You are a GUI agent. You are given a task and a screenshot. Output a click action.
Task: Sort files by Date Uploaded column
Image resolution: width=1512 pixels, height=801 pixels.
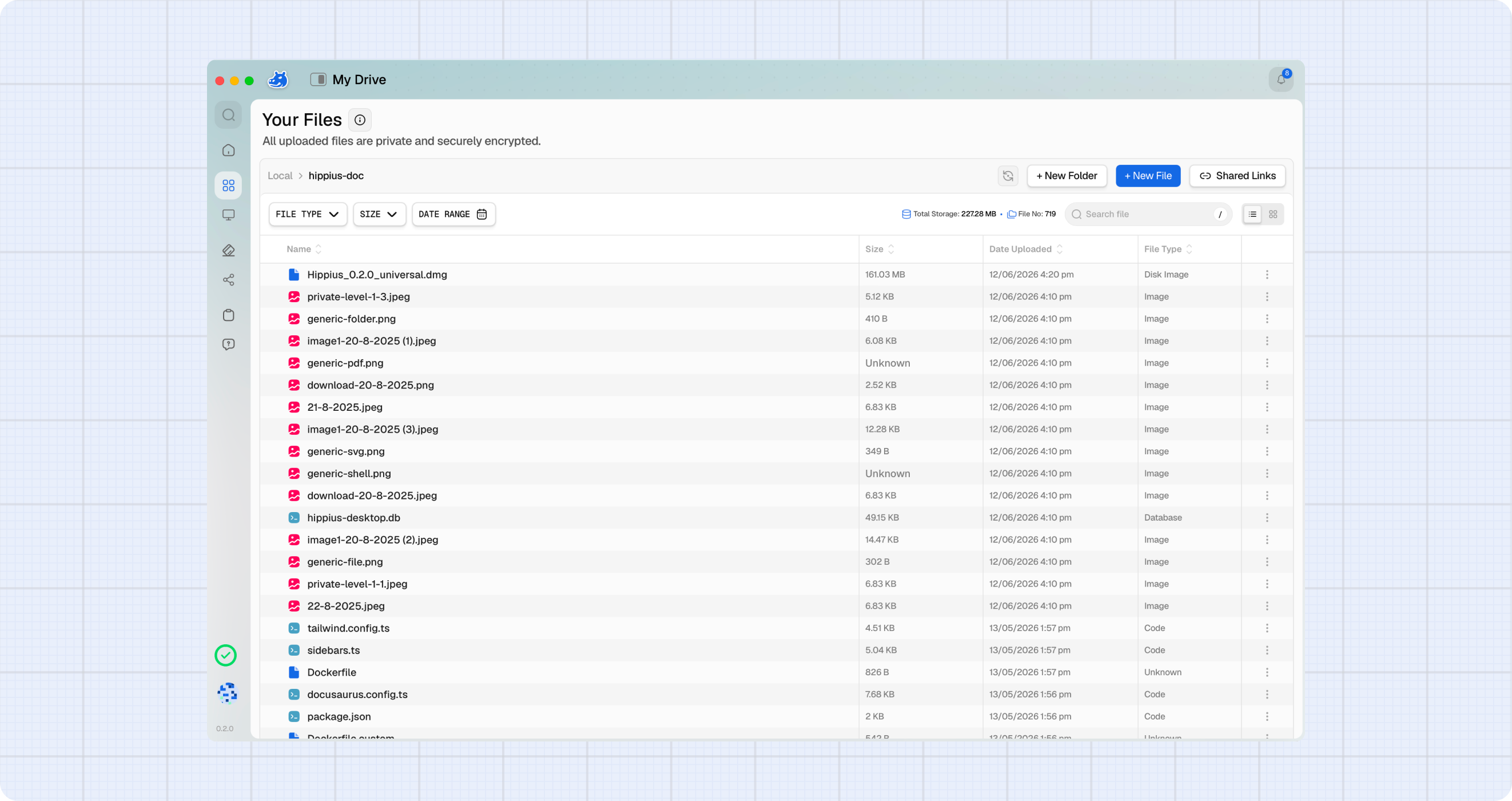[1025, 249]
